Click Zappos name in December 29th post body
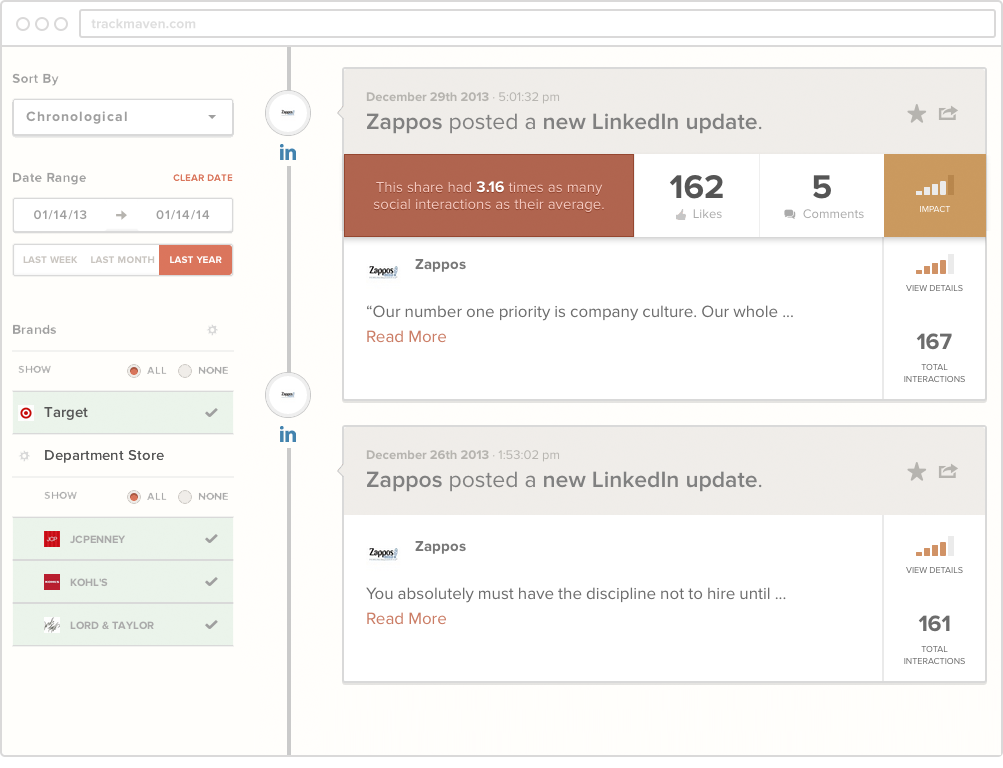1003x768 pixels. tap(440, 265)
